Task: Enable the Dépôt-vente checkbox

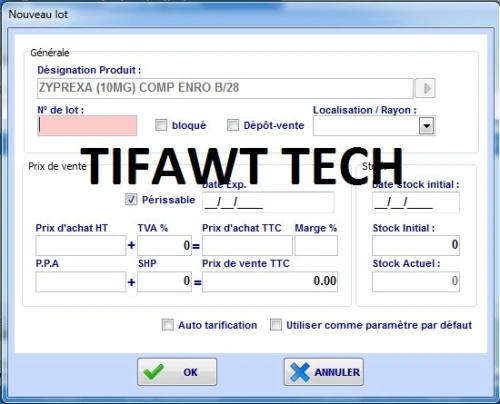Action: tap(233, 125)
